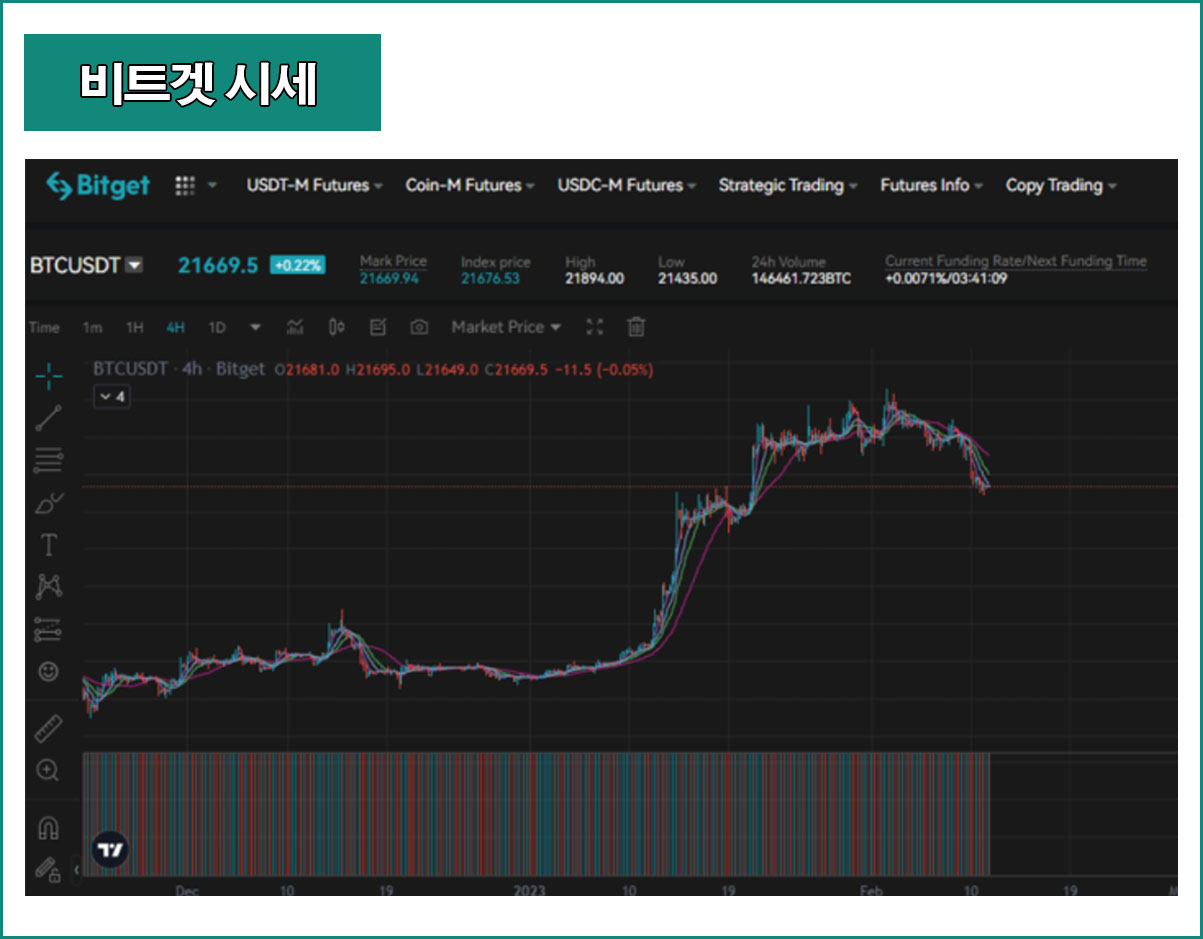Screen dimensions: 1203x939
Task: Enter fullscreen chart mode
Action: [595, 327]
